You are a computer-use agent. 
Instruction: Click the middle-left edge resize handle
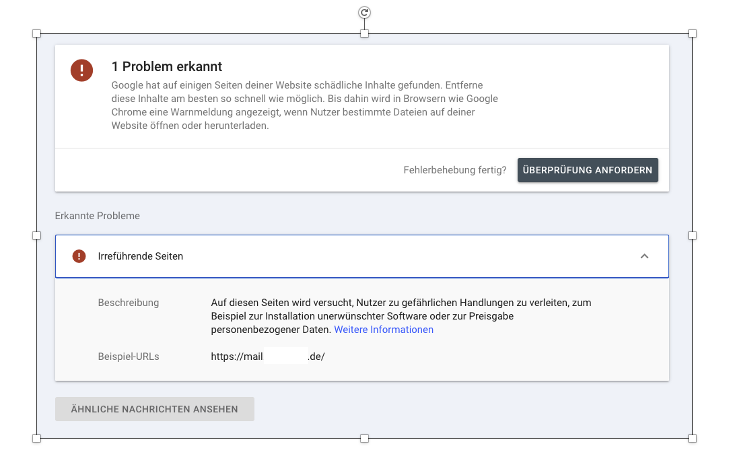[37, 236]
